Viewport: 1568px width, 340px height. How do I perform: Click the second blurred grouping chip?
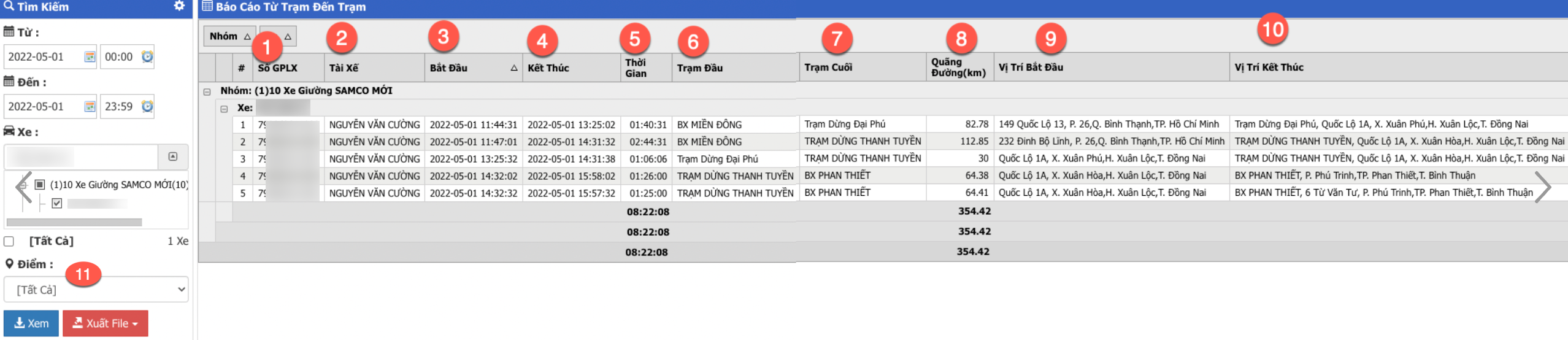click(x=278, y=36)
